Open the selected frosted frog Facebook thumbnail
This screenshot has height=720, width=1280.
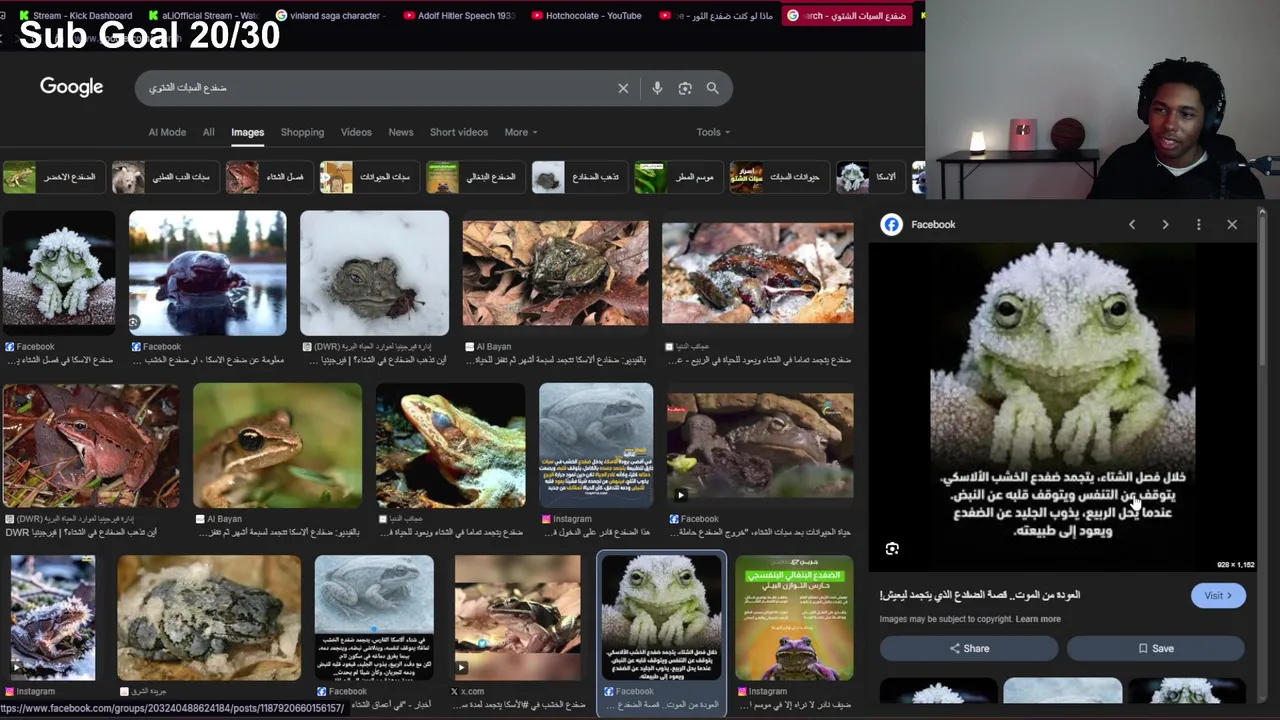click(661, 617)
